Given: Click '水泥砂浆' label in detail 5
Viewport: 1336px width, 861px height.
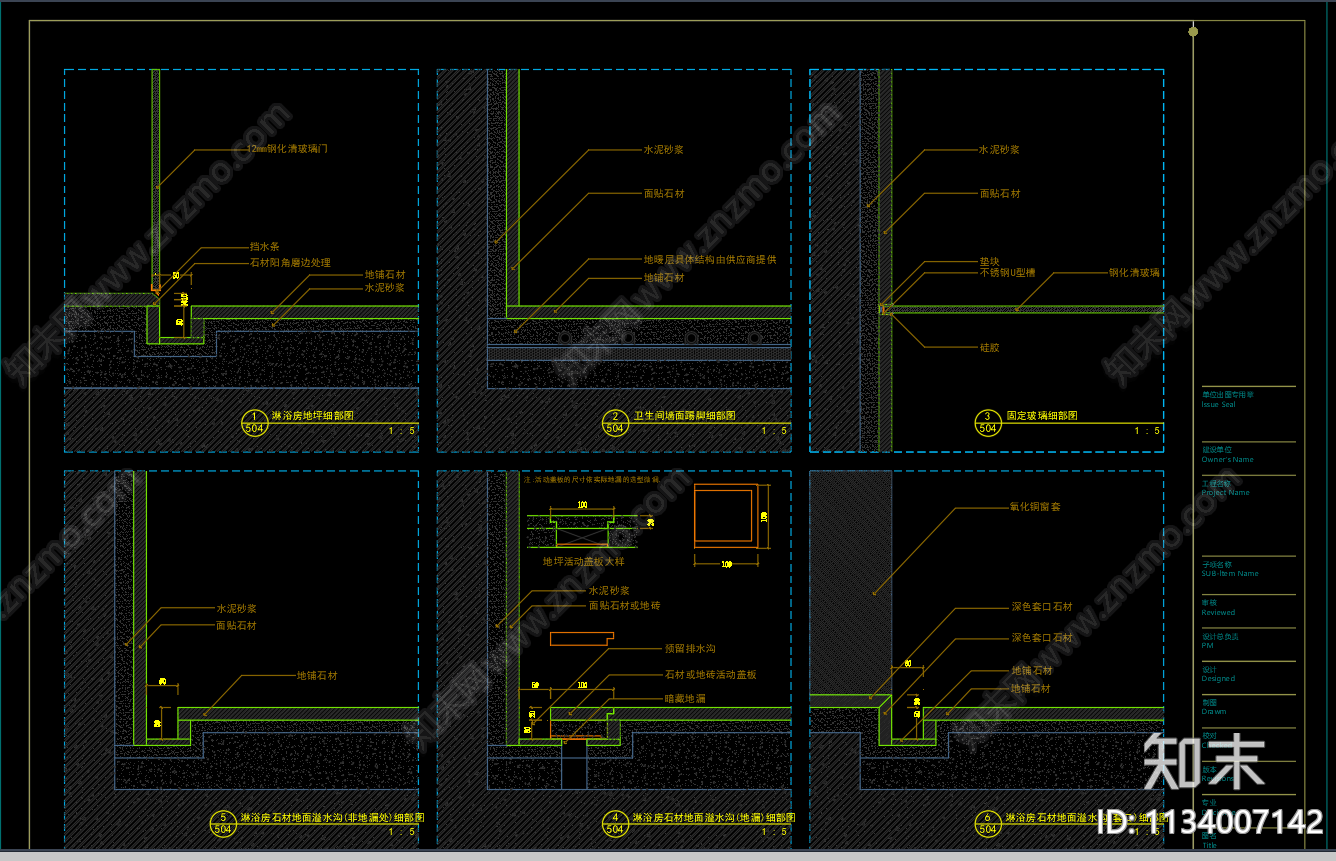Looking at the screenshot, I should click(236, 608).
